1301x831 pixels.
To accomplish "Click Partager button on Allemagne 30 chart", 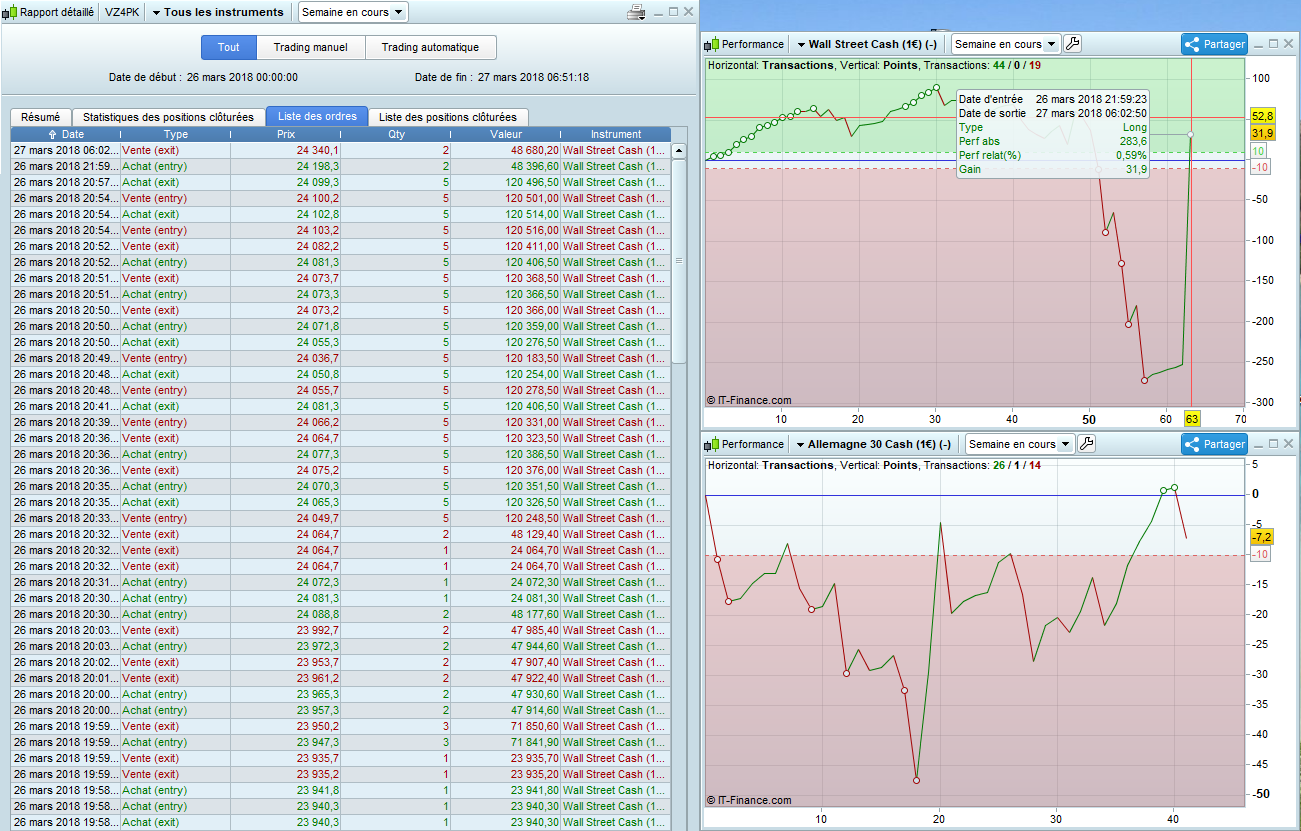I will (1214, 444).
